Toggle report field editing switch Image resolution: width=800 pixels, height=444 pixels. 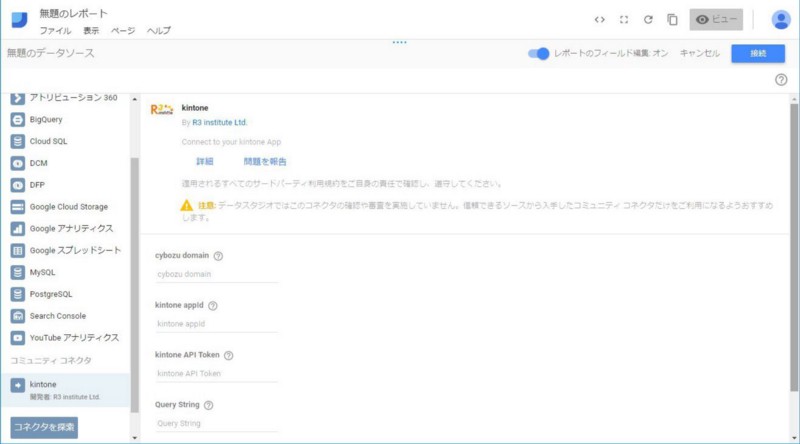[x=538, y=53]
